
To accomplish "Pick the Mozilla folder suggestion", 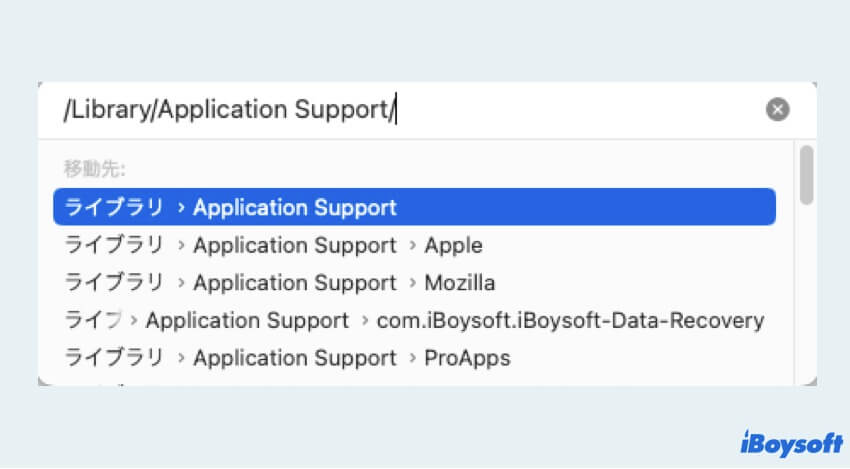I will (x=459, y=283).
